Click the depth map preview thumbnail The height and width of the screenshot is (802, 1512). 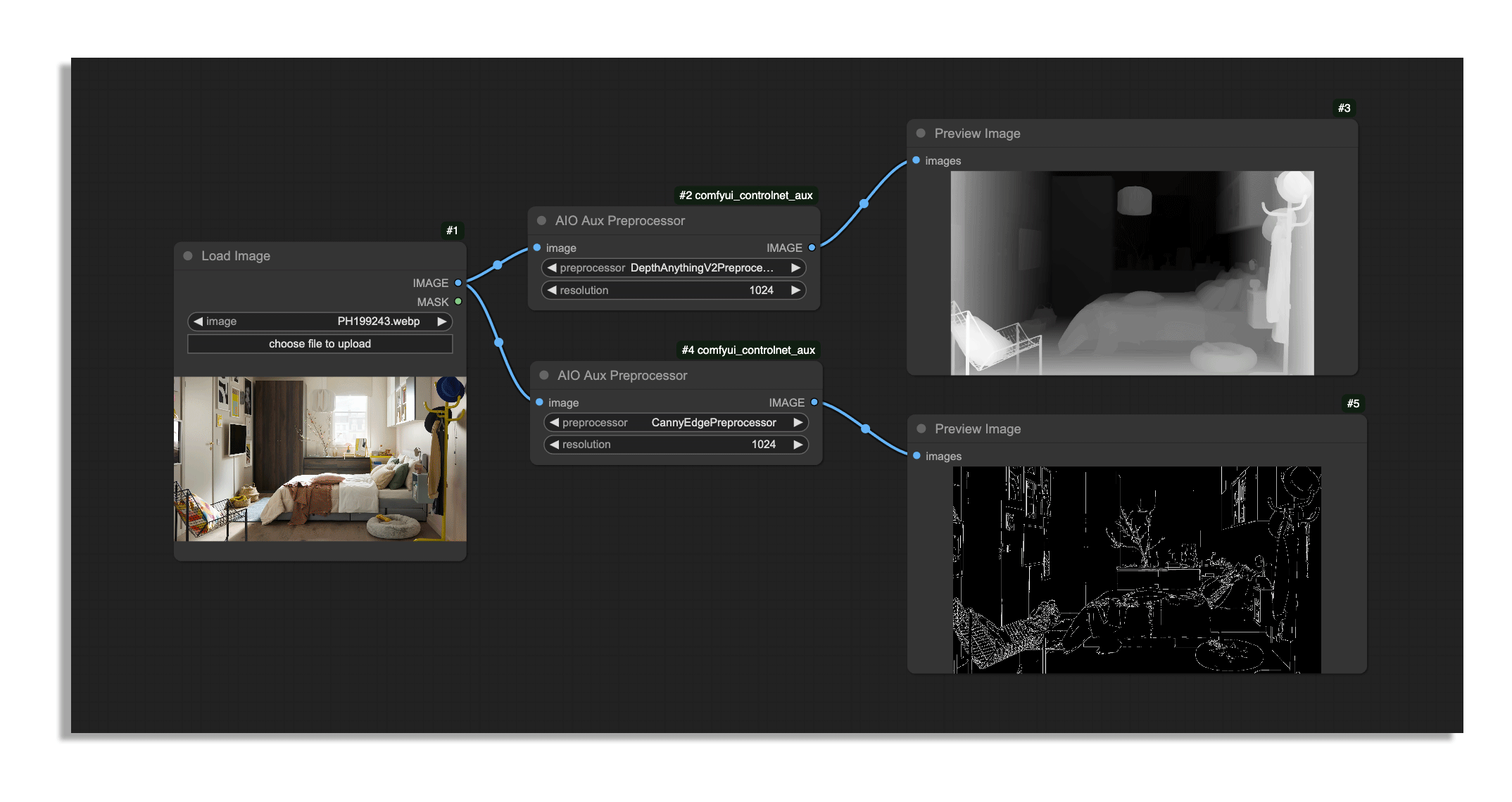[1131, 273]
